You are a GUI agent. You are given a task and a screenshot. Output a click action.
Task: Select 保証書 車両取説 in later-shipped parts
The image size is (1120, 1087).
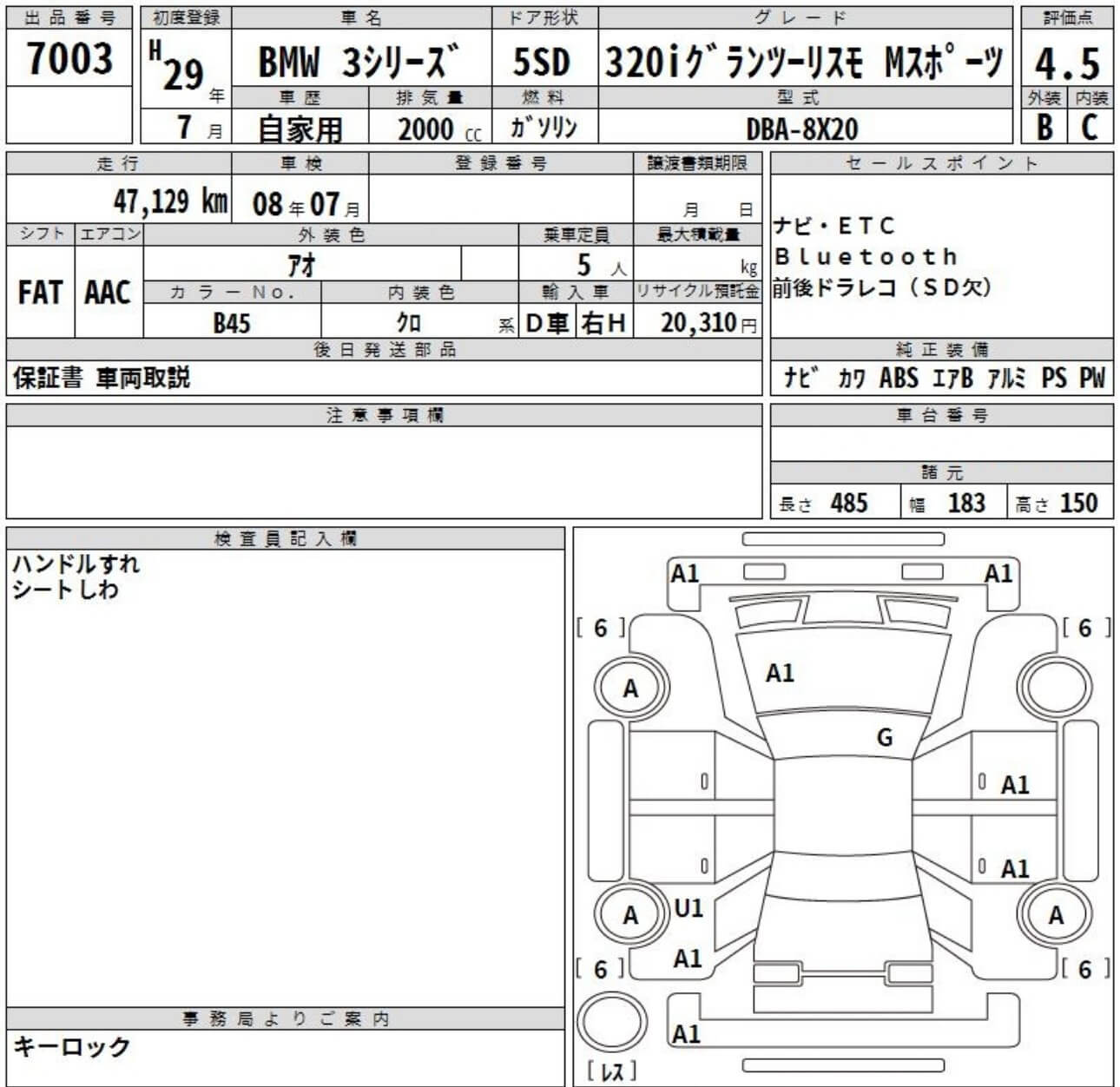pyautogui.click(x=101, y=378)
